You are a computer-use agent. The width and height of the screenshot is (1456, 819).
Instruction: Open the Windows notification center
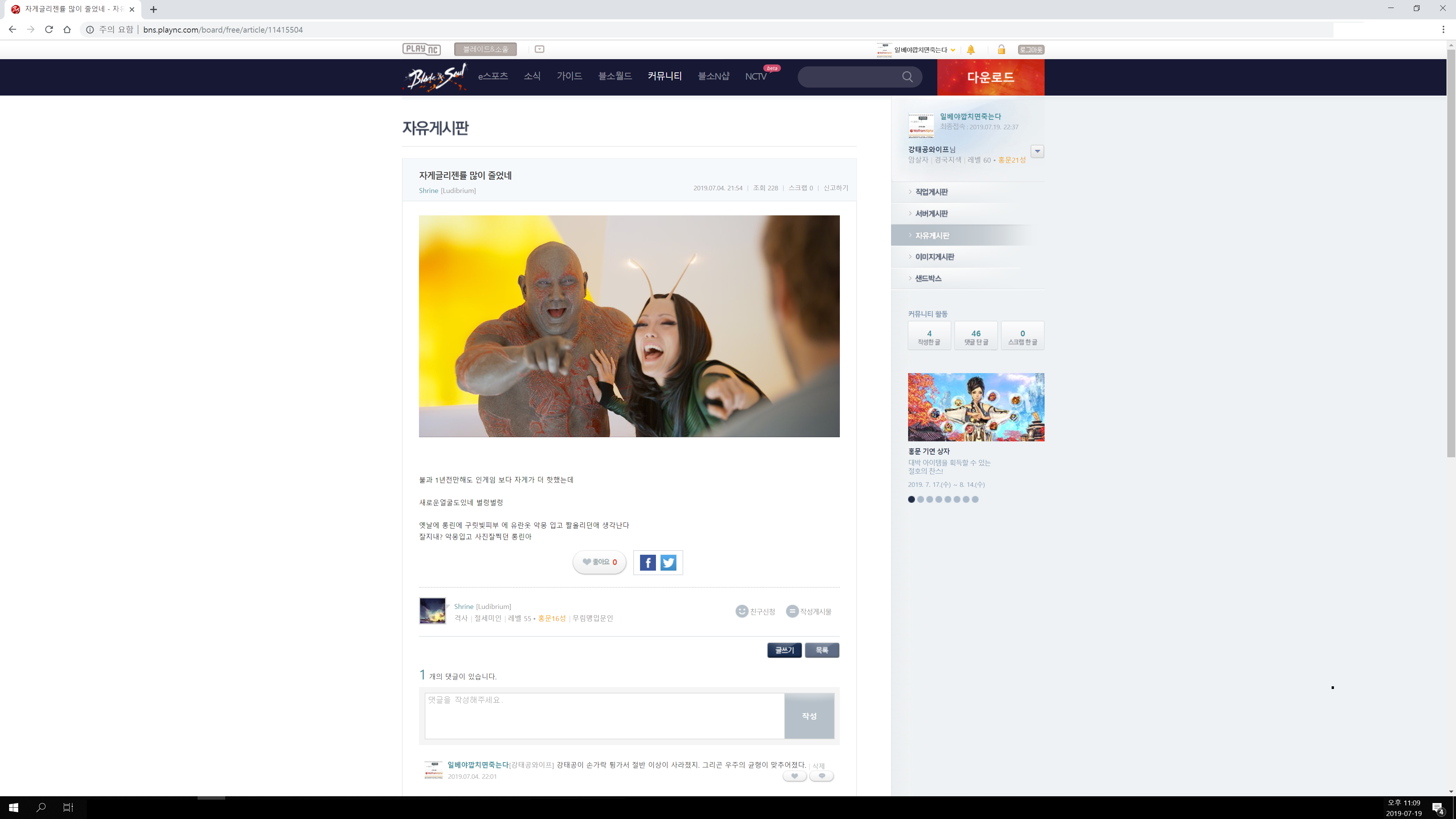(x=1438, y=808)
